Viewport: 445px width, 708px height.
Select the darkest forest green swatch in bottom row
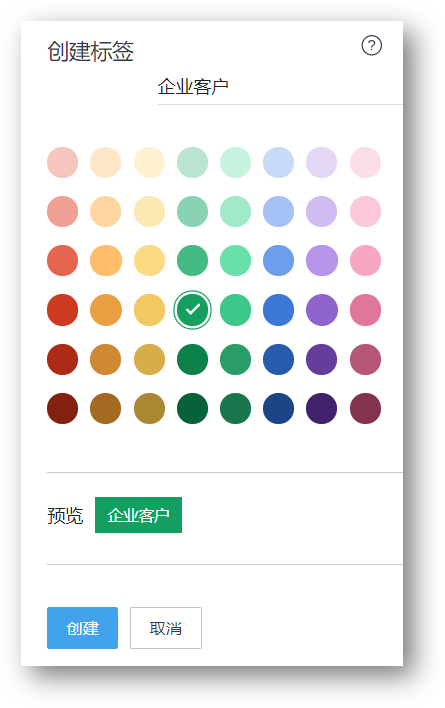192,408
